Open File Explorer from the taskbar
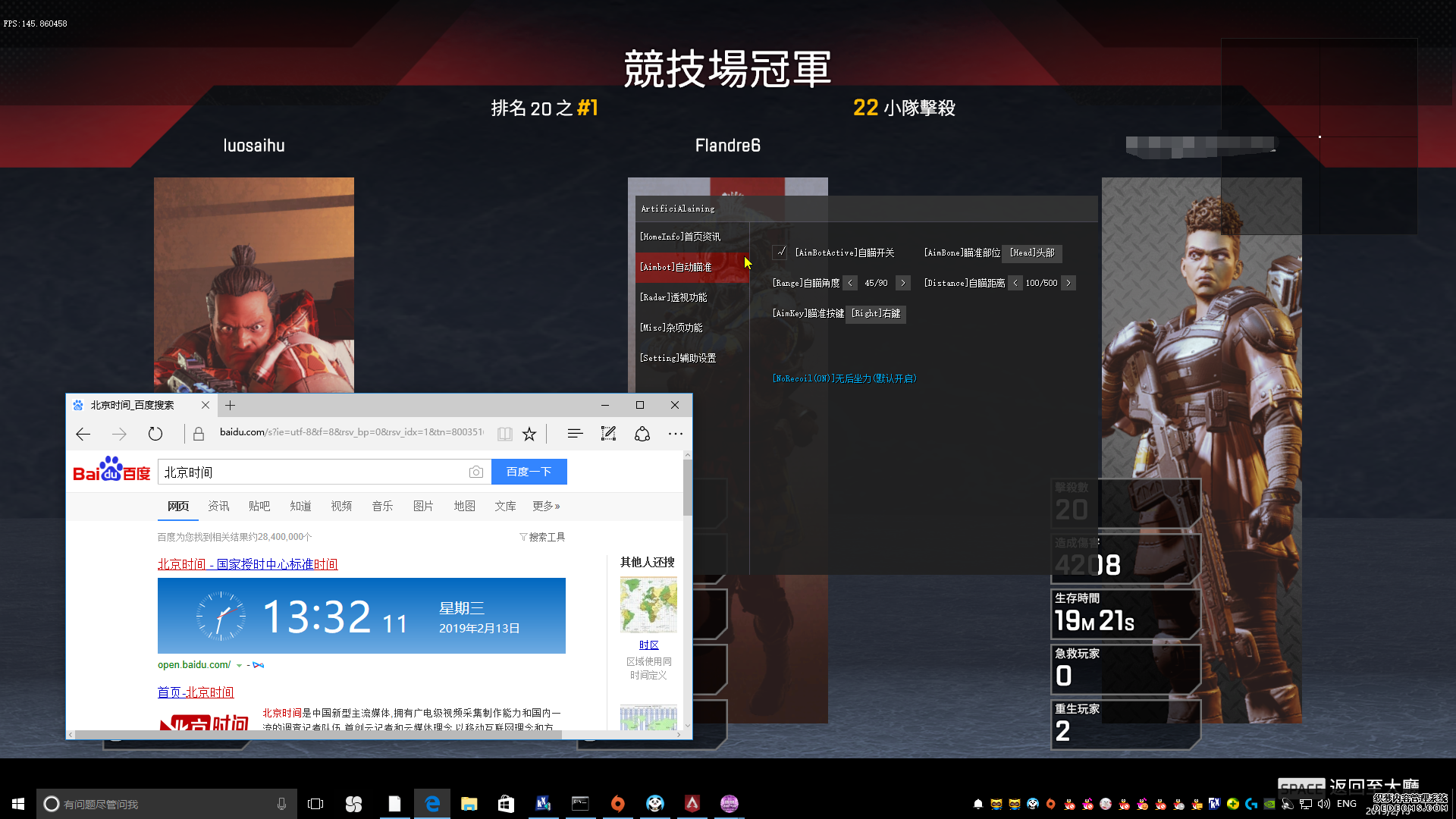The image size is (1456, 819). (469, 804)
